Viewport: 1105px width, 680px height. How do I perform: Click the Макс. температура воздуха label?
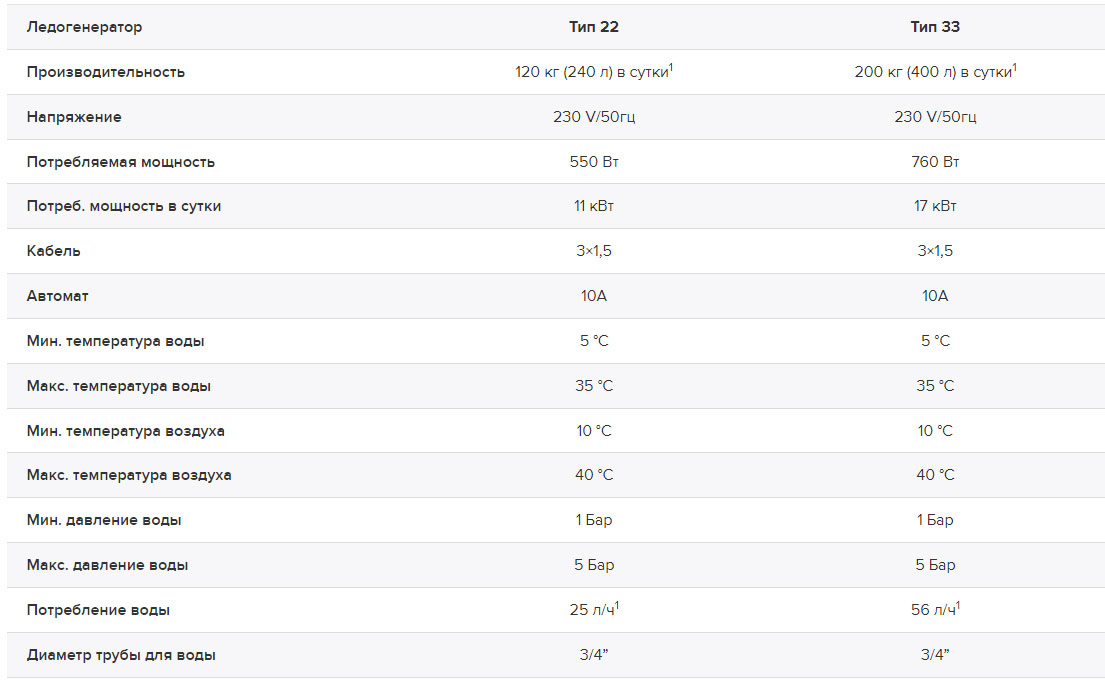click(129, 476)
